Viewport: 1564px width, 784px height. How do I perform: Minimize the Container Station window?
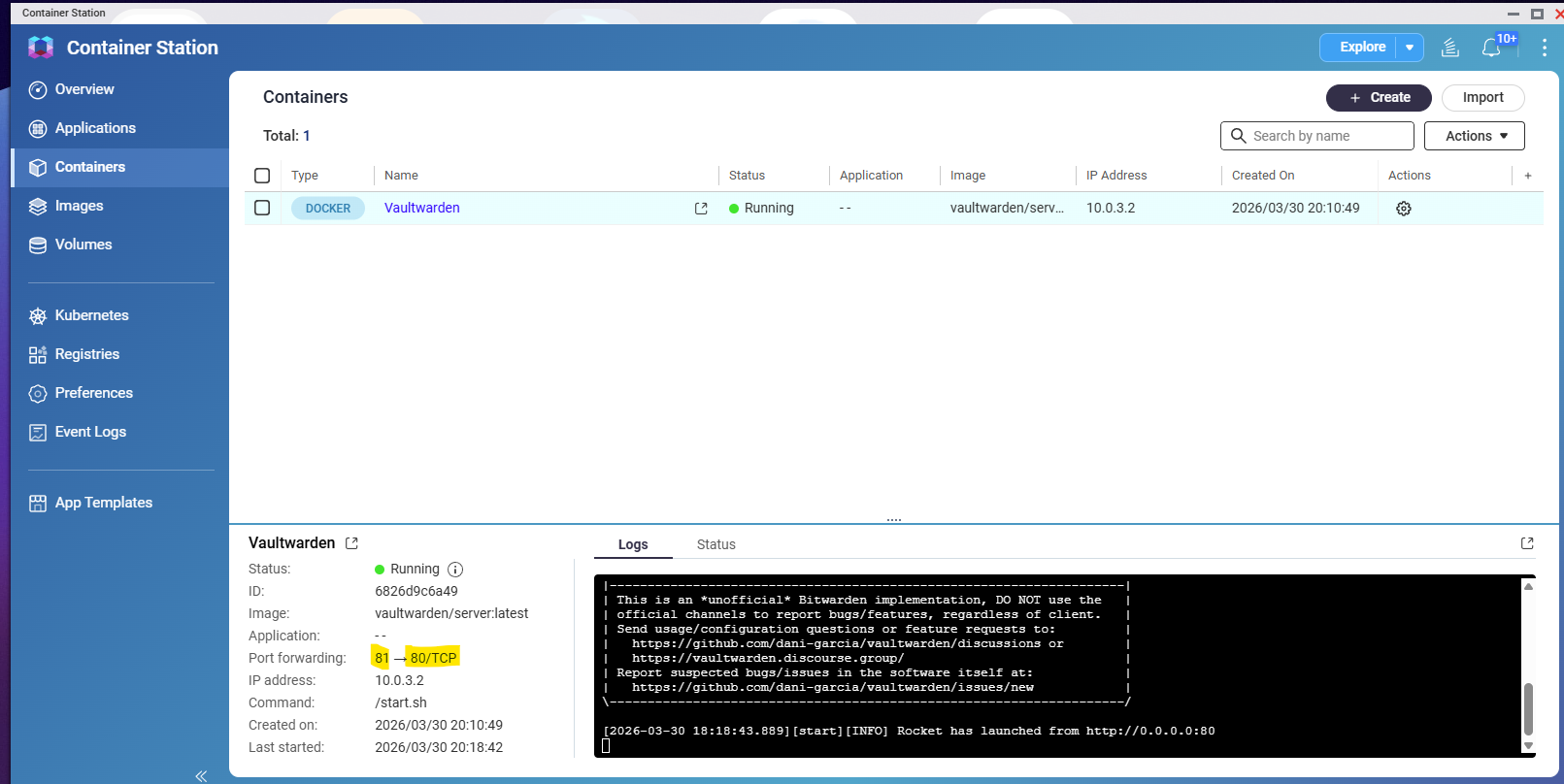pos(1513,14)
